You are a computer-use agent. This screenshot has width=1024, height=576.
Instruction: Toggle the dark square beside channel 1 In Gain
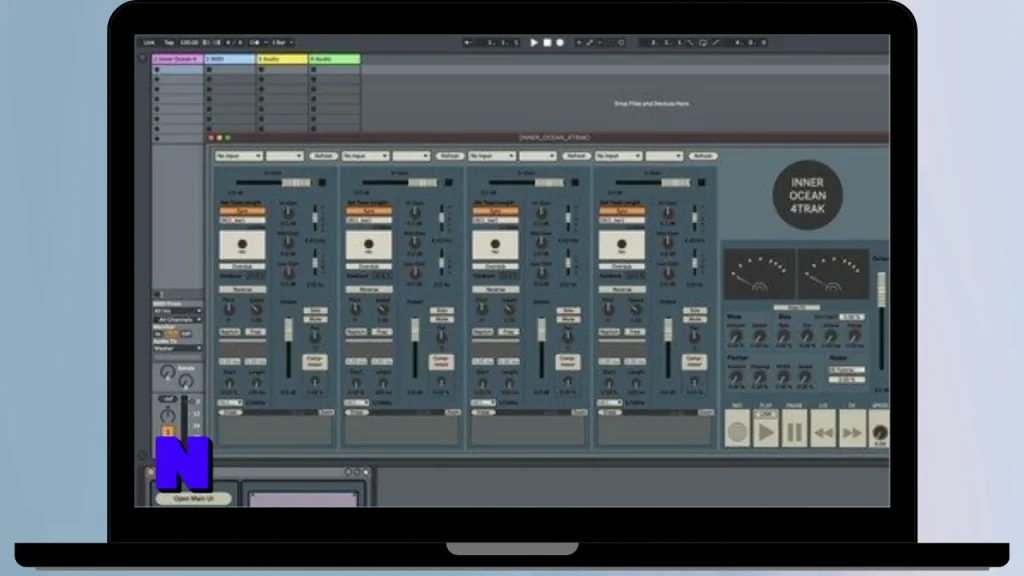pyautogui.click(x=322, y=183)
